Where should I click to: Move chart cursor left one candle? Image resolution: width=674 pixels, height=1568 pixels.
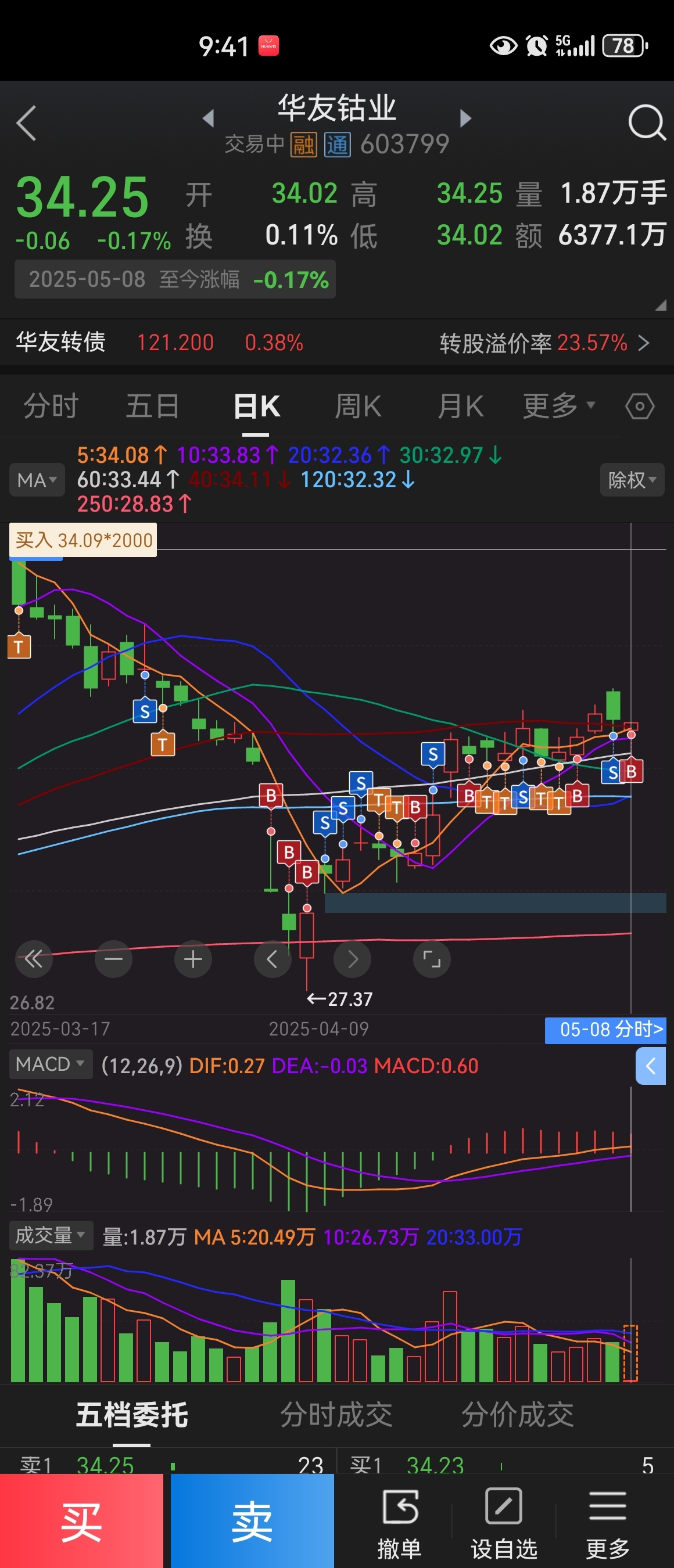click(272, 959)
